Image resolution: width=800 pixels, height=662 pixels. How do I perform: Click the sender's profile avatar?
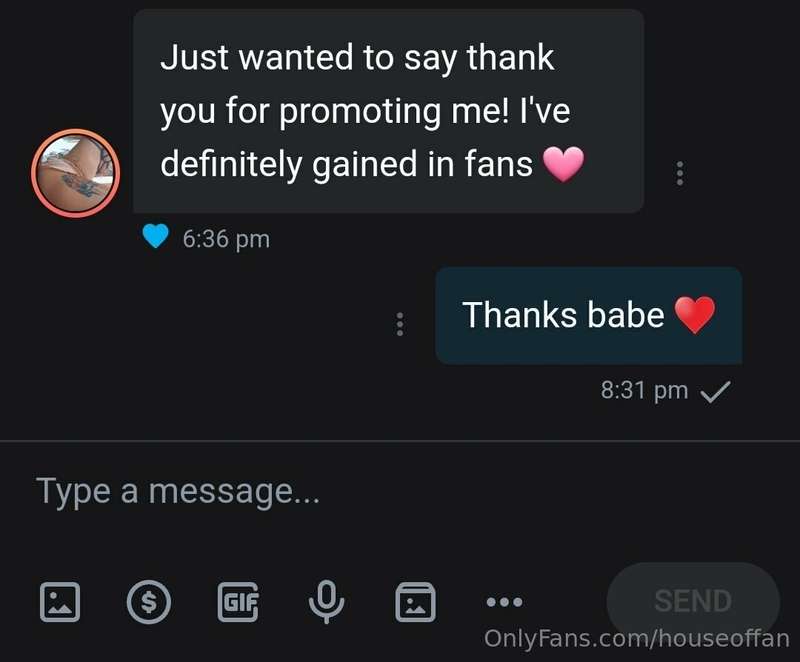[76, 173]
